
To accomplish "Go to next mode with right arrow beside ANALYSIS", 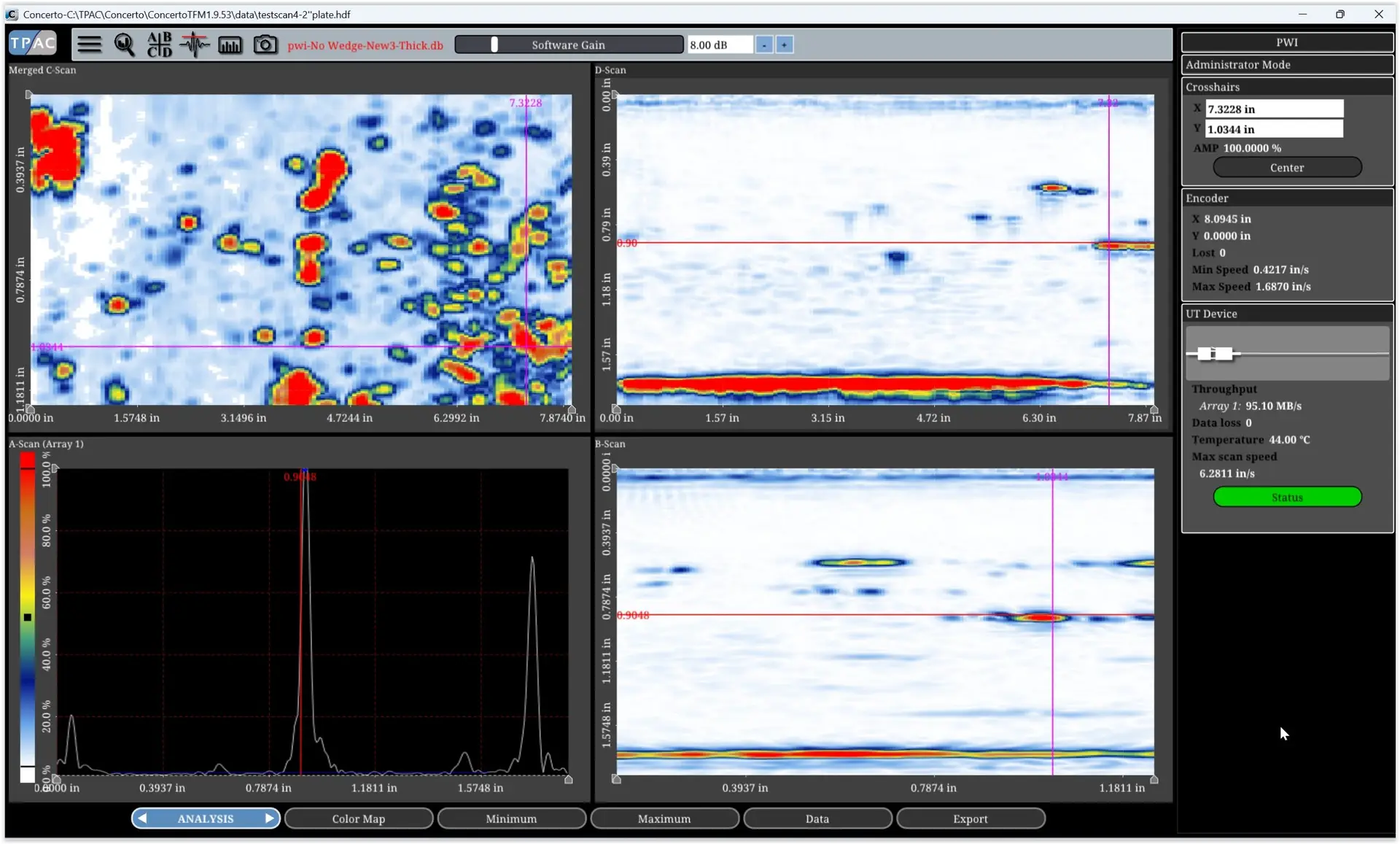I will pos(269,818).
